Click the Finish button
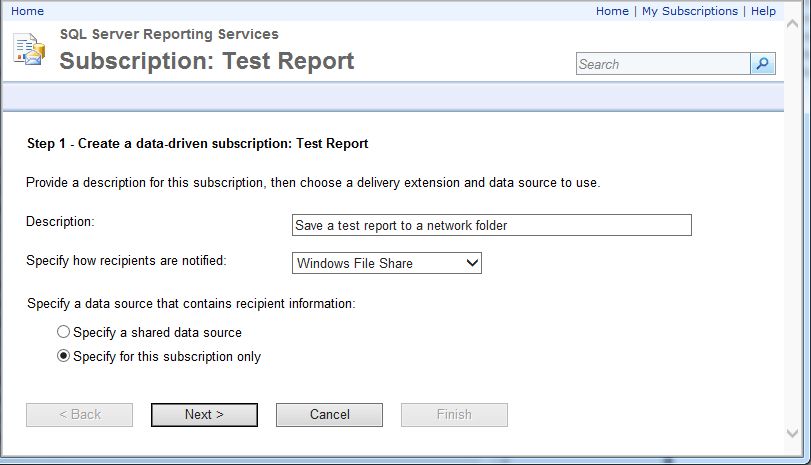 (454, 414)
